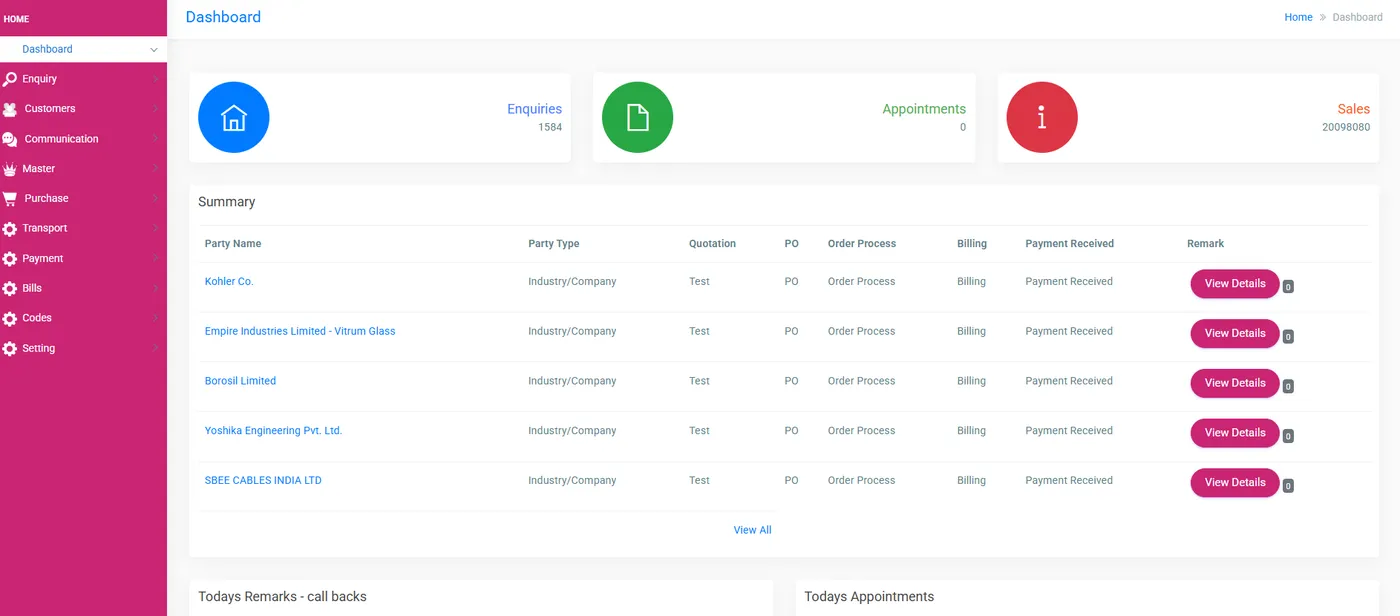Click the Bills gear icon

coord(10,289)
